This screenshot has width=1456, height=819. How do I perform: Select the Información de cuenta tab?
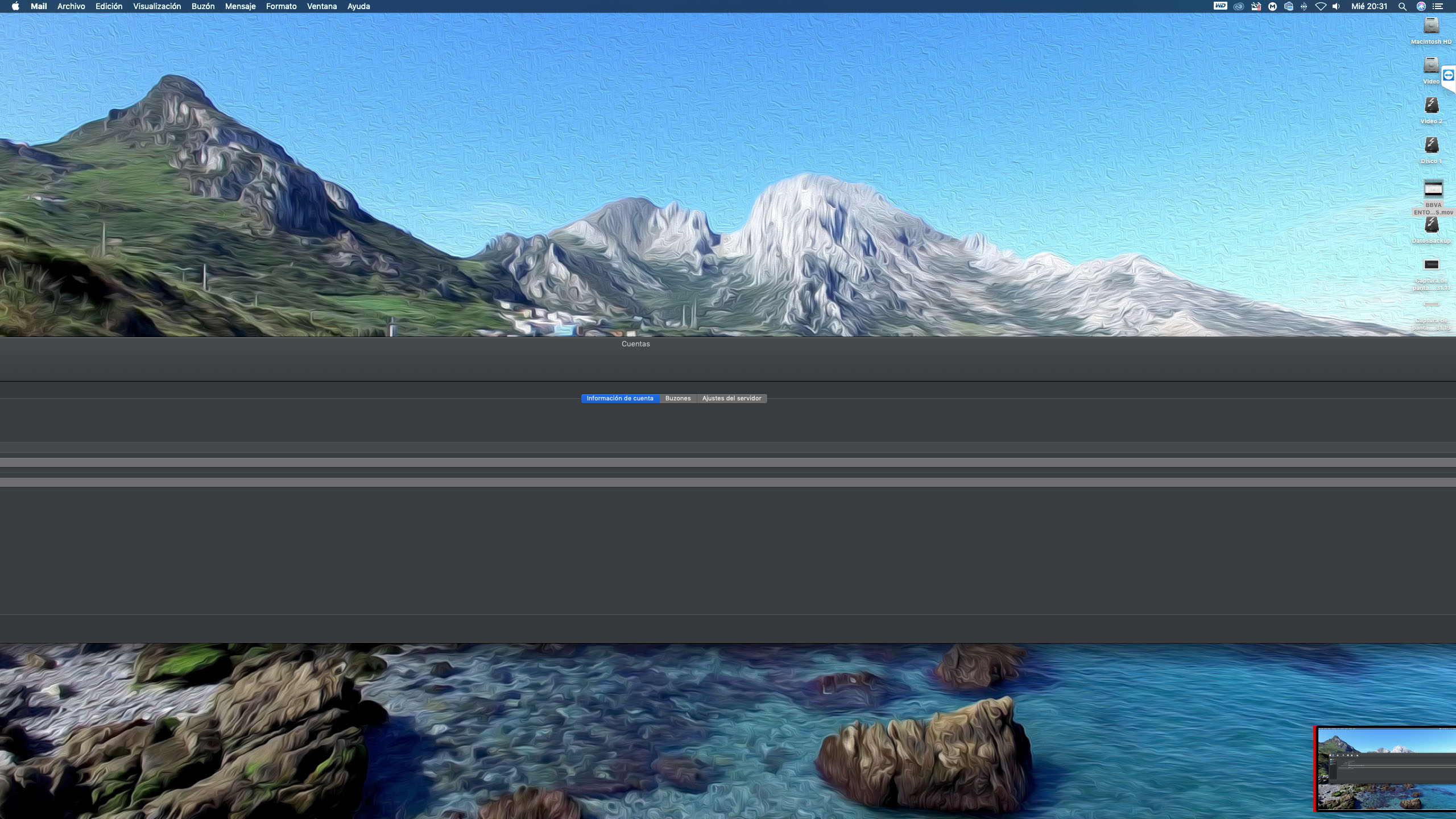pyautogui.click(x=620, y=398)
